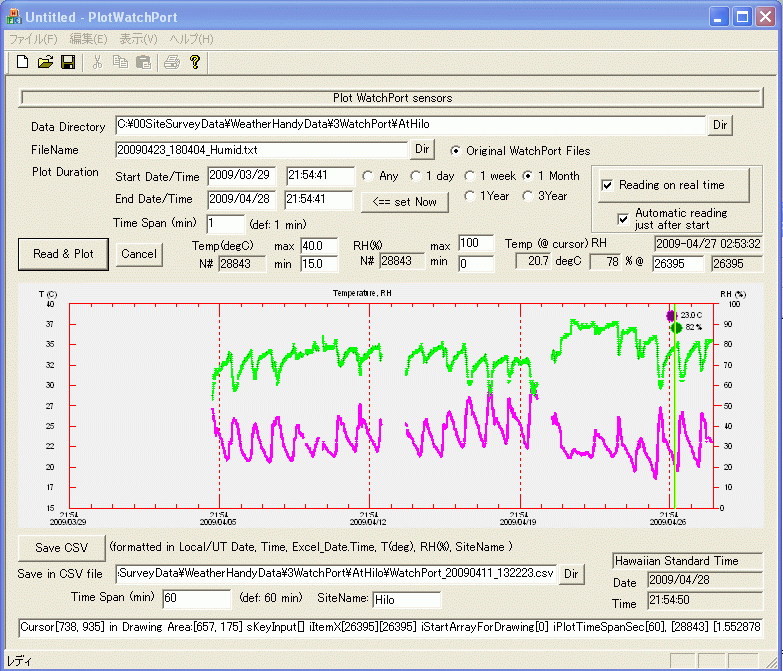This screenshot has width=783, height=671.
Task: Click the Help question mark icon
Action: pyautogui.click(x=195, y=62)
